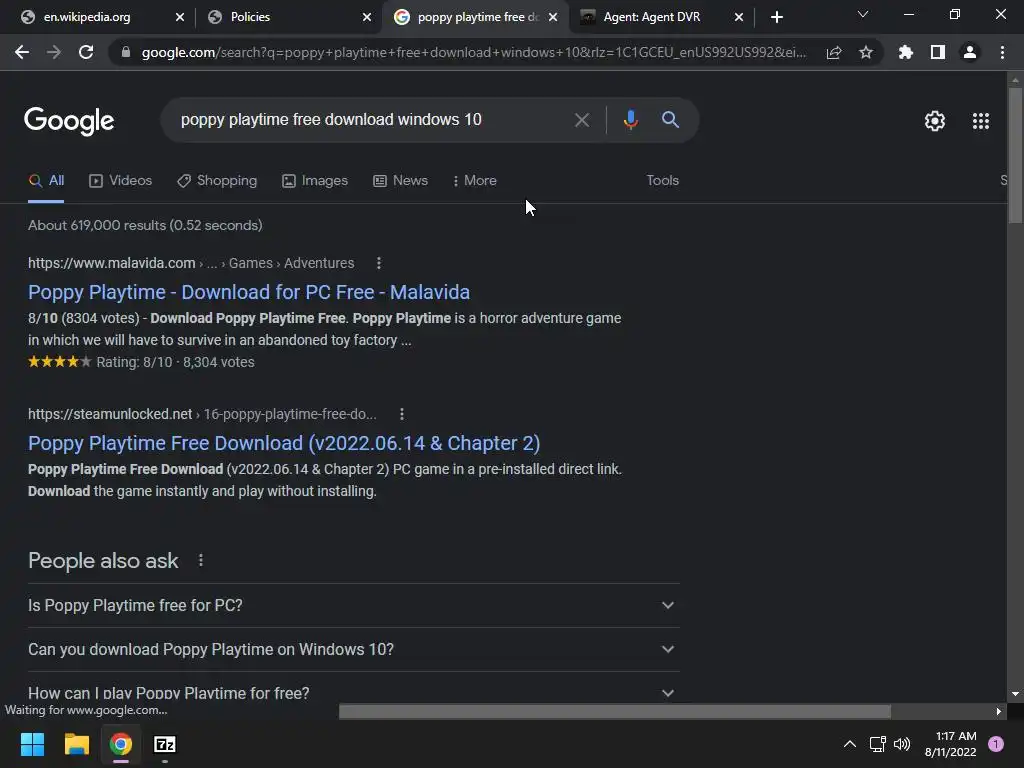Image resolution: width=1024 pixels, height=768 pixels.
Task: Show Videos results
Action: coord(120,180)
